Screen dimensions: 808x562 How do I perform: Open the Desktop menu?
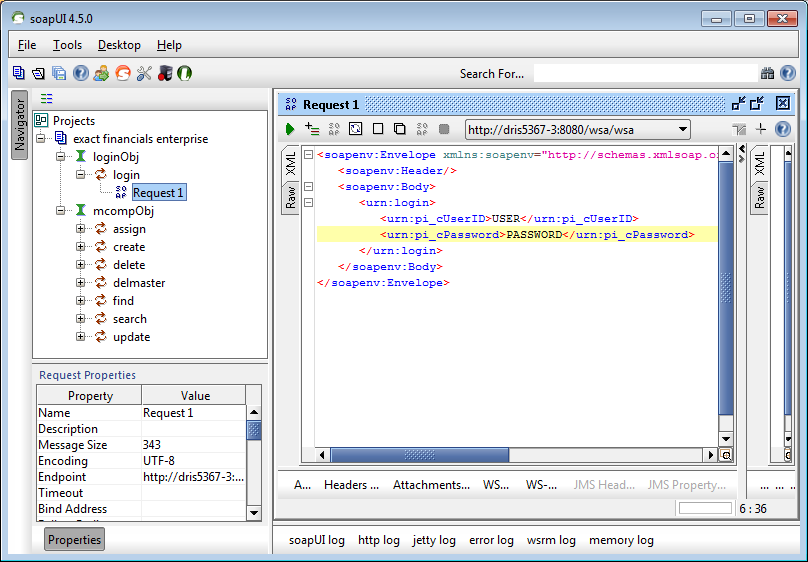coord(119,45)
